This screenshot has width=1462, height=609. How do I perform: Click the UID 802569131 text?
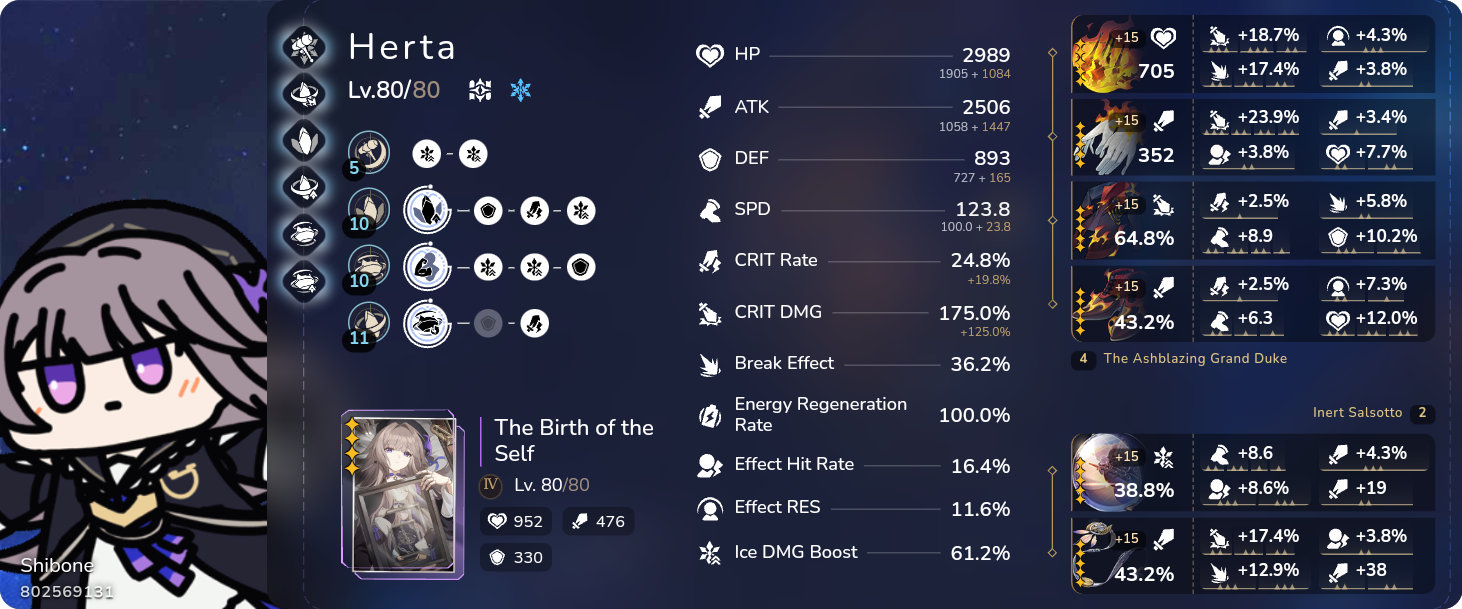(67, 591)
